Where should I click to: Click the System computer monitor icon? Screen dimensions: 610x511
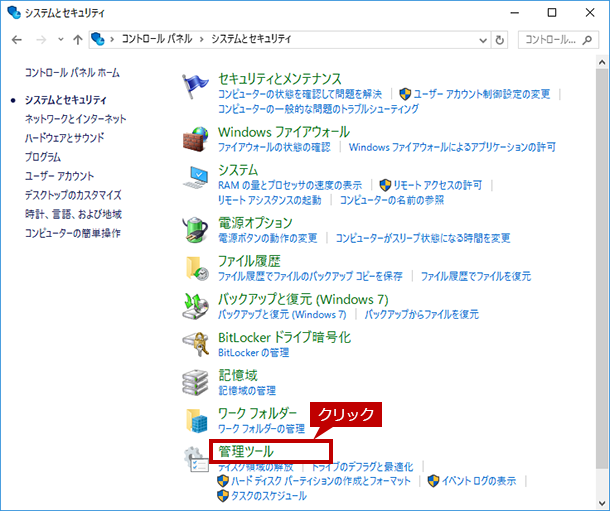[195, 177]
